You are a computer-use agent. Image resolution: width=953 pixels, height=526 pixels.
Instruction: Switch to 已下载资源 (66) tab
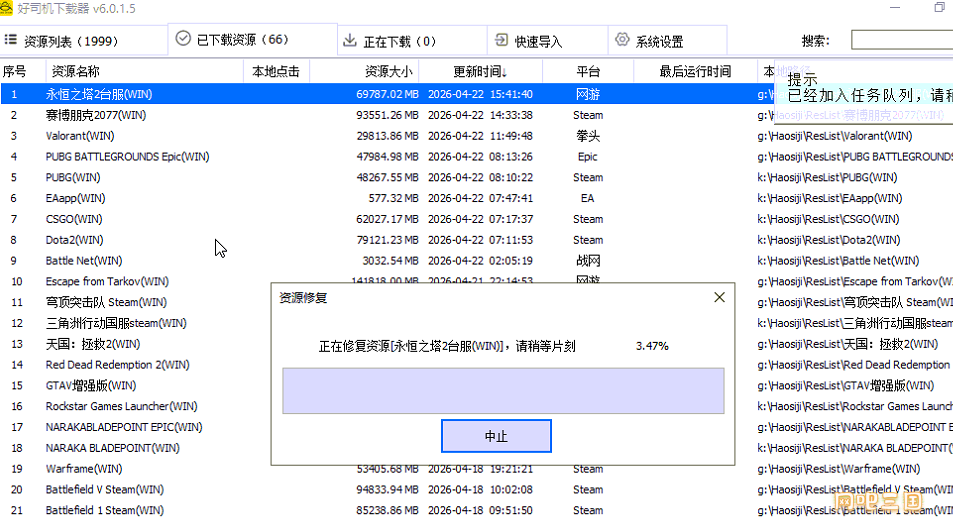click(x=252, y=40)
